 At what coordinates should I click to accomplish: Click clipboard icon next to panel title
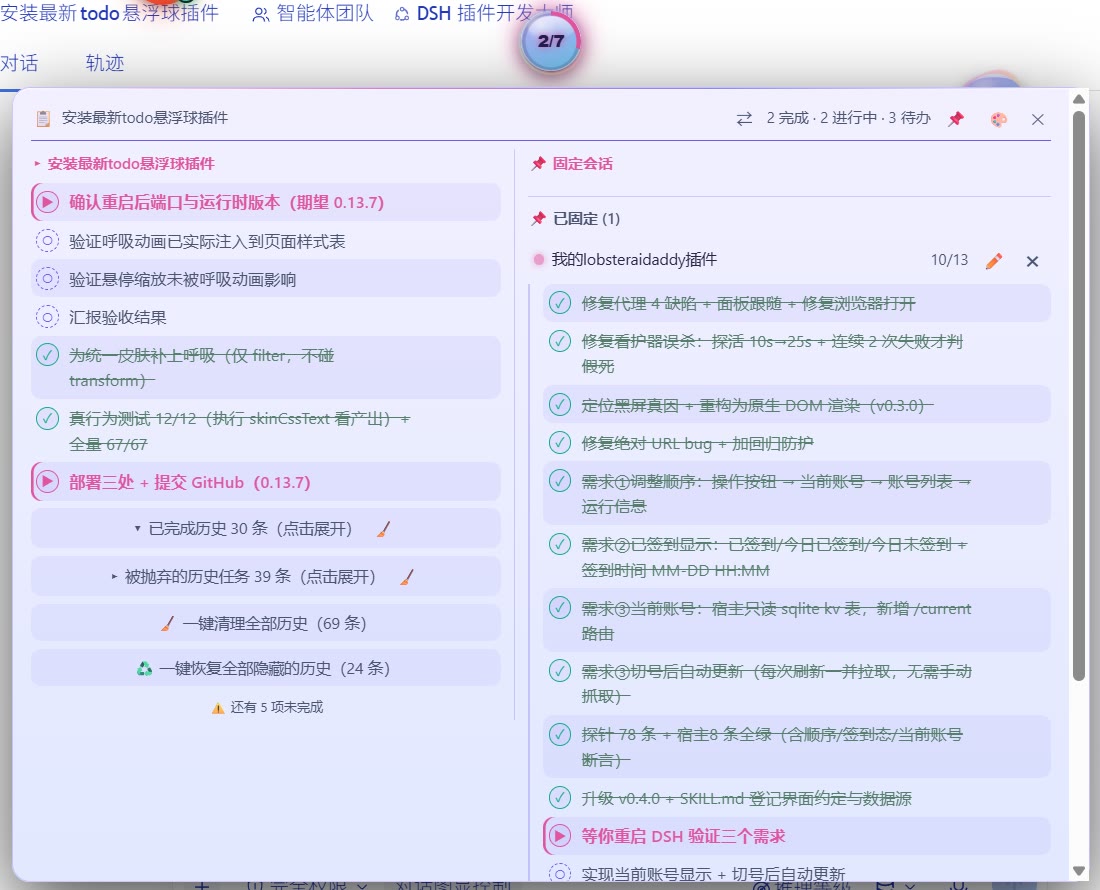tap(43, 119)
